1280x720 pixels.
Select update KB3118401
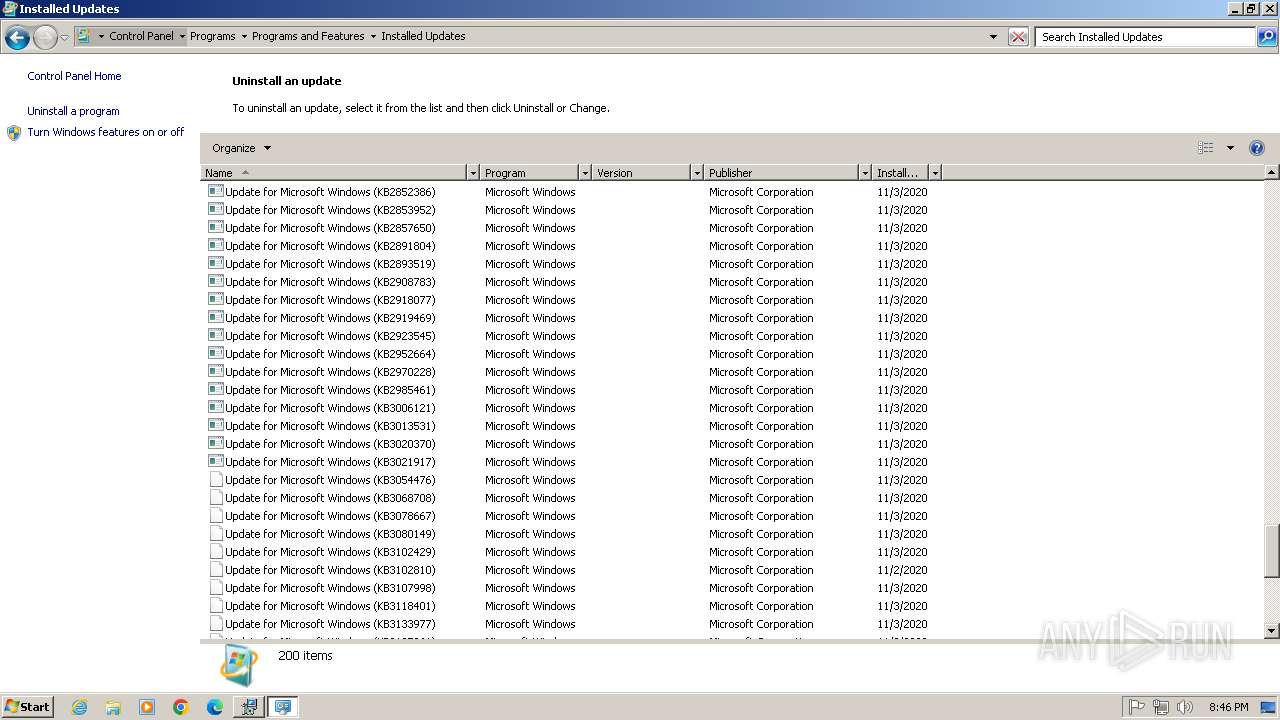click(x=330, y=606)
